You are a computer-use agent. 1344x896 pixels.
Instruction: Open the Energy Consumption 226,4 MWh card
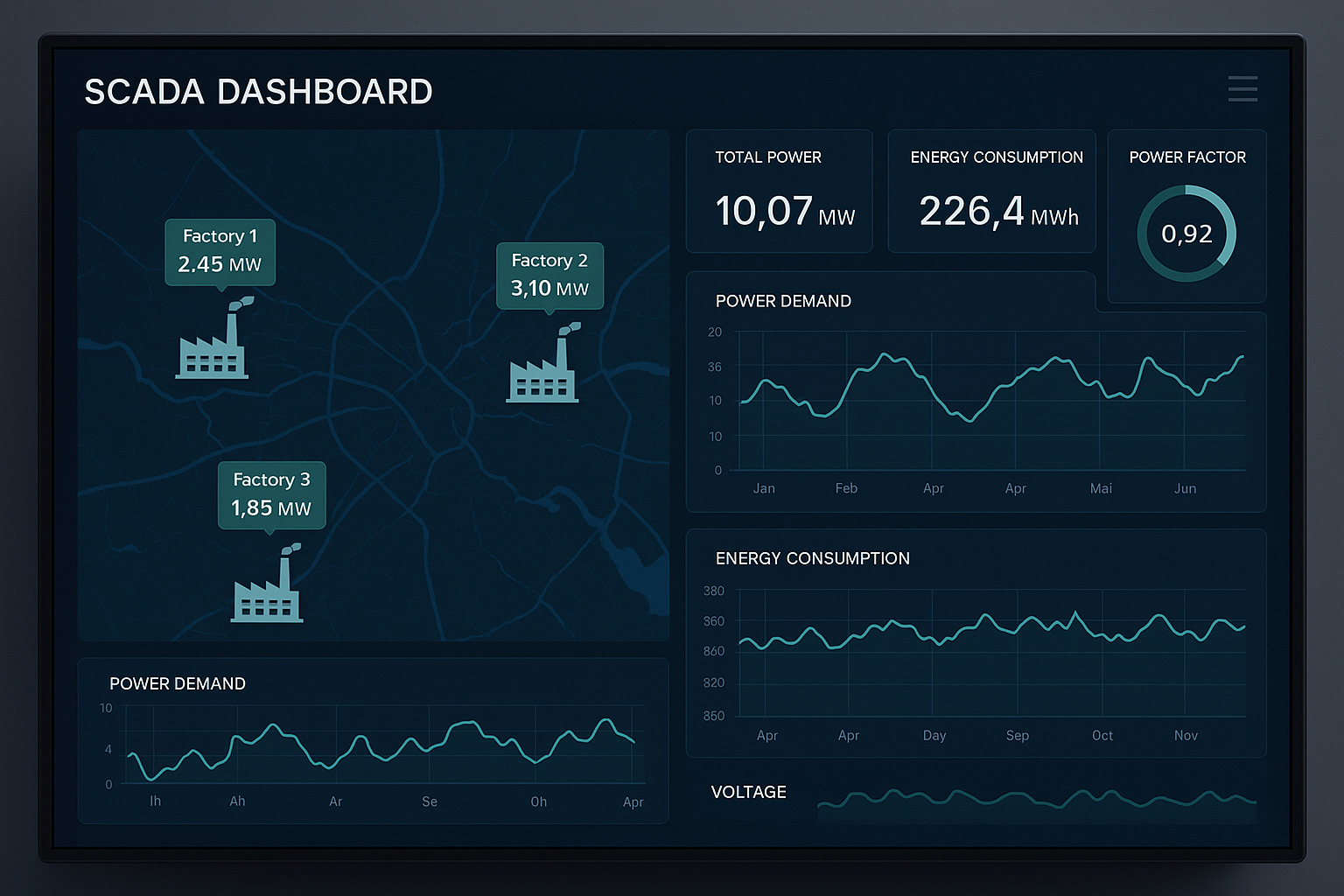tap(992, 192)
